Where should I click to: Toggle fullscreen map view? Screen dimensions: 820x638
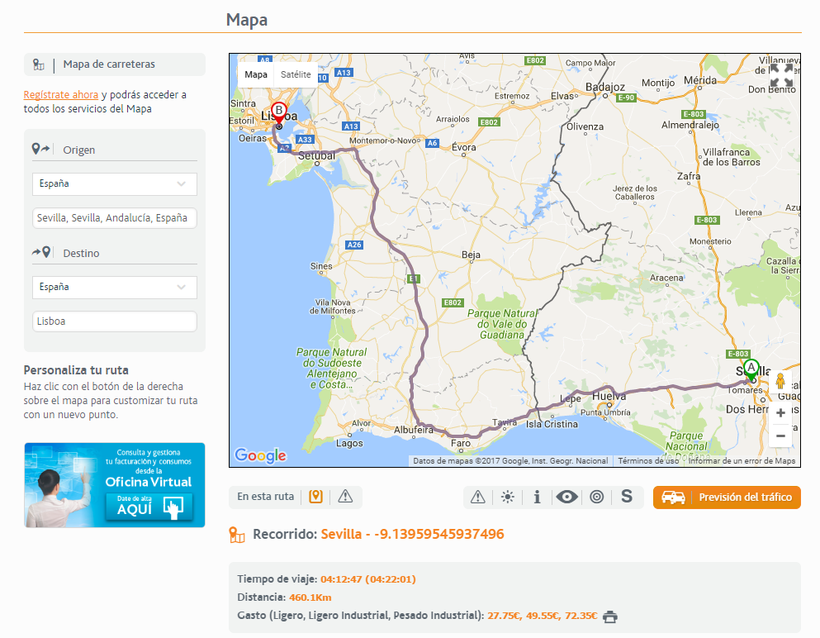(x=781, y=74)
